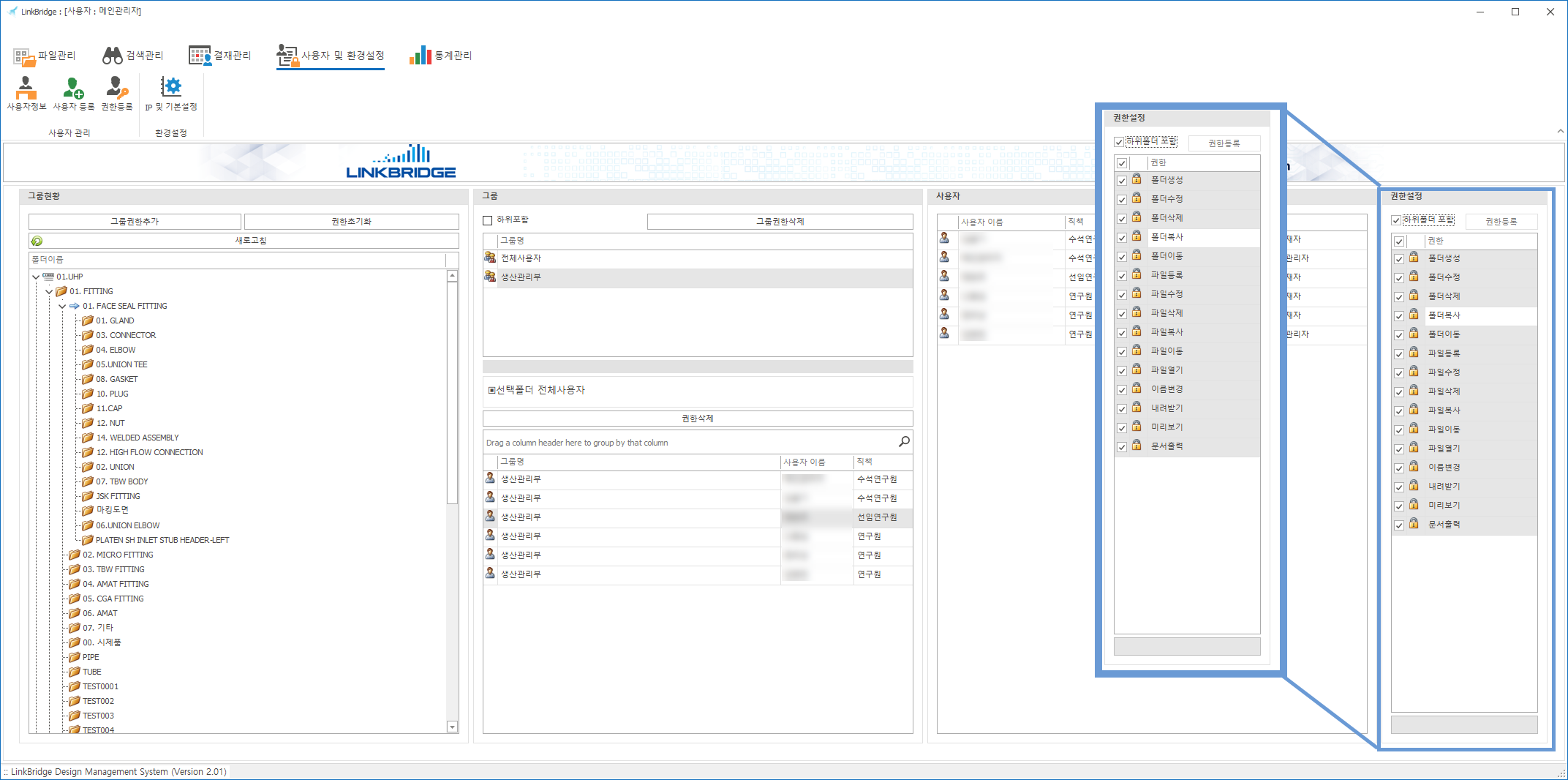Open the 사용자 등록 user registration tool
The width and height of the screenshot is (1568, 780).
(73, 94)
